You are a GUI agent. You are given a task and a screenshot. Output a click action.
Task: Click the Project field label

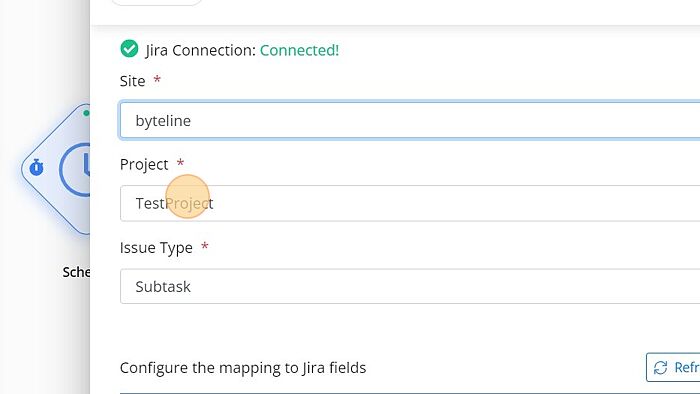tap(144, 165)
